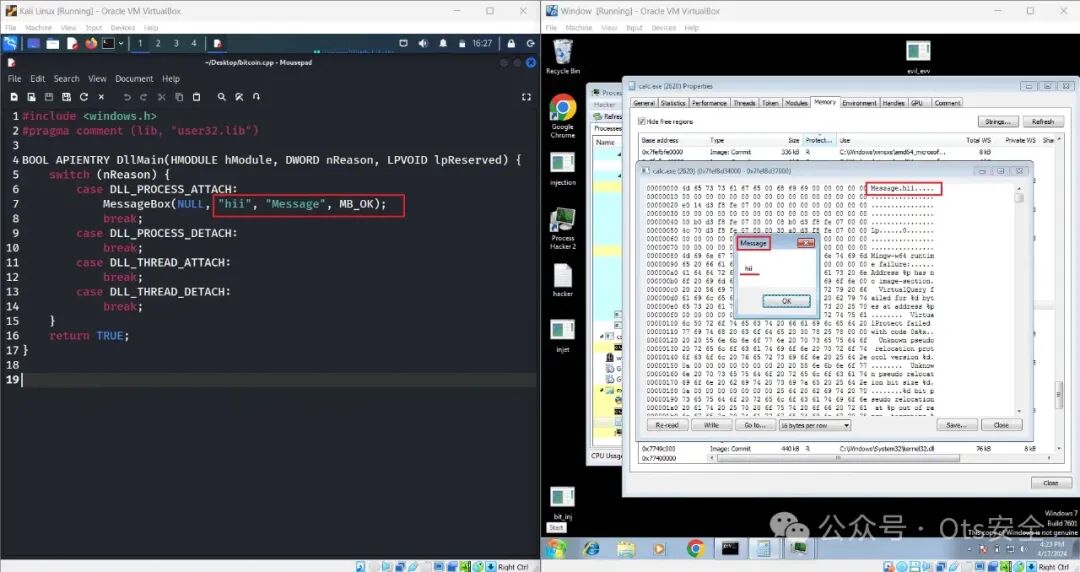The image size is (1080, 572).
Task: Click the Windows Start orb
Action: (557, 549)
